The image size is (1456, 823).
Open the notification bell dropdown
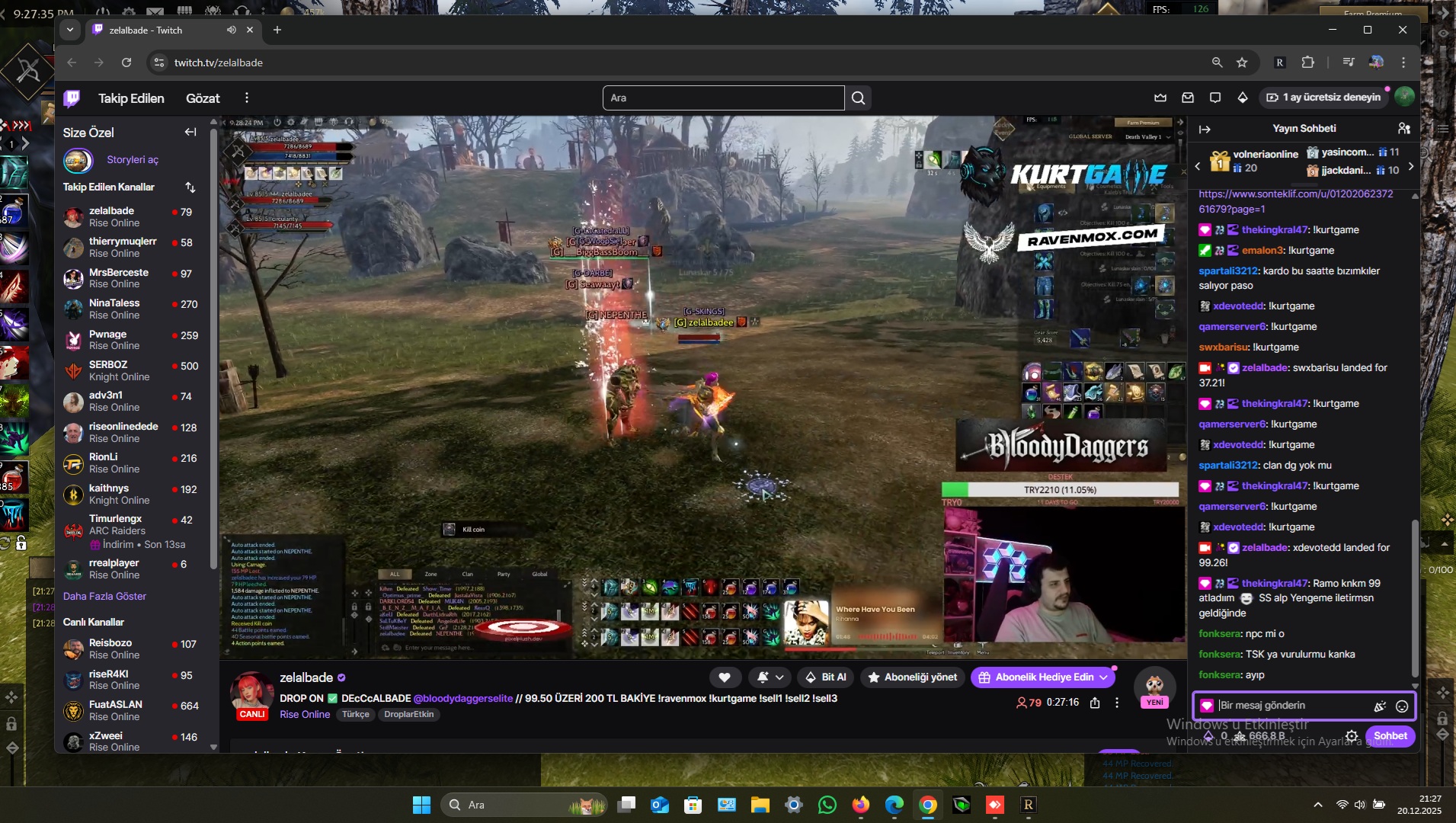(x=770, y=677)
